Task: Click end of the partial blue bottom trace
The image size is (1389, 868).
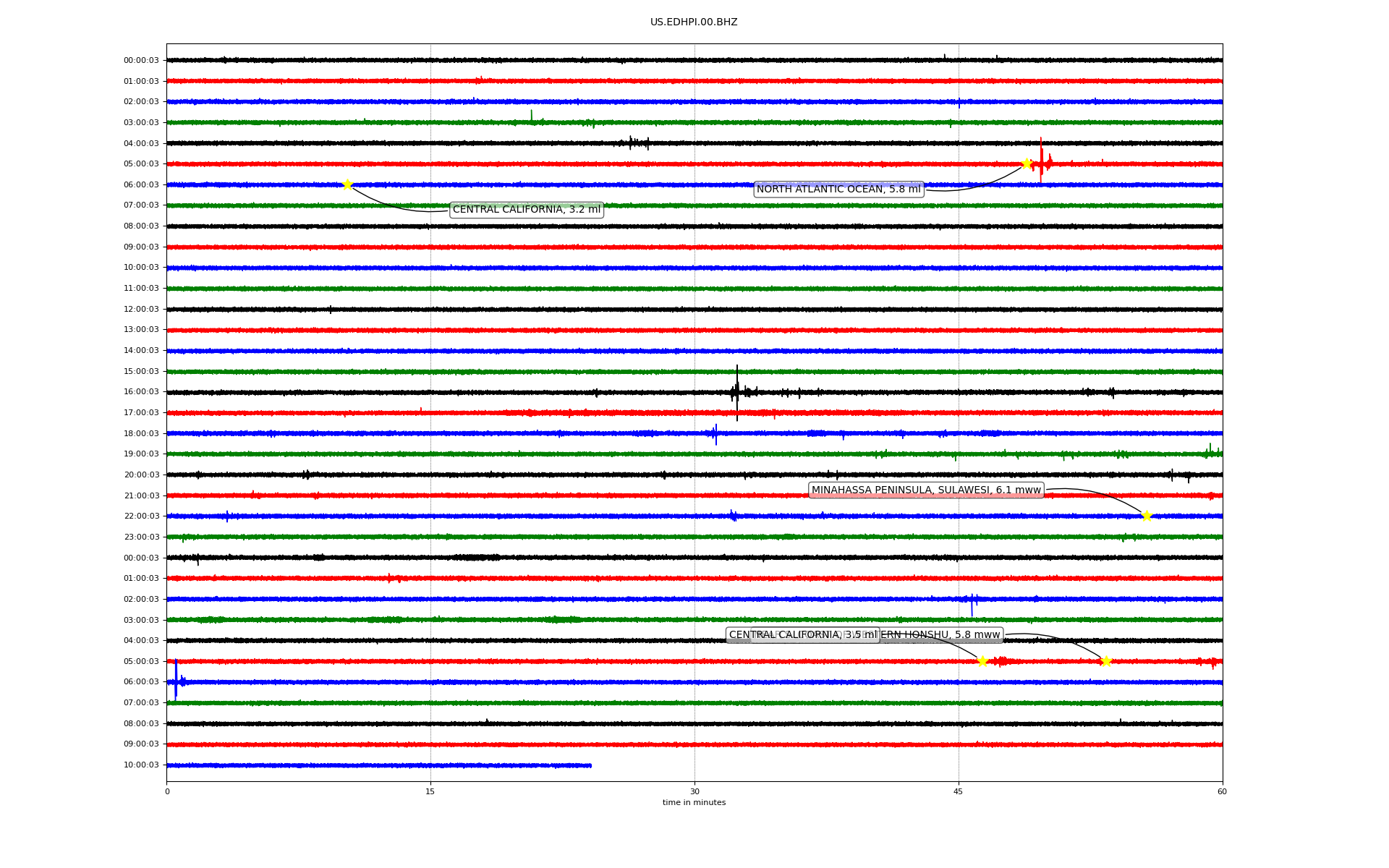Action: [590, 765]
